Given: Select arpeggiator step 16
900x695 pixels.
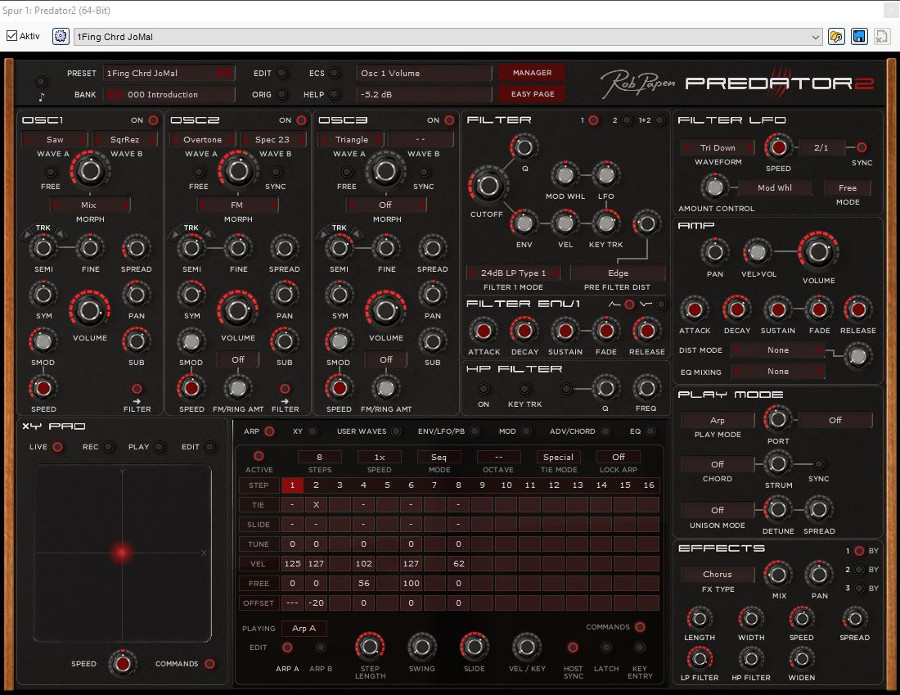Looking at the screenshot, I should [x=649, y=486].
